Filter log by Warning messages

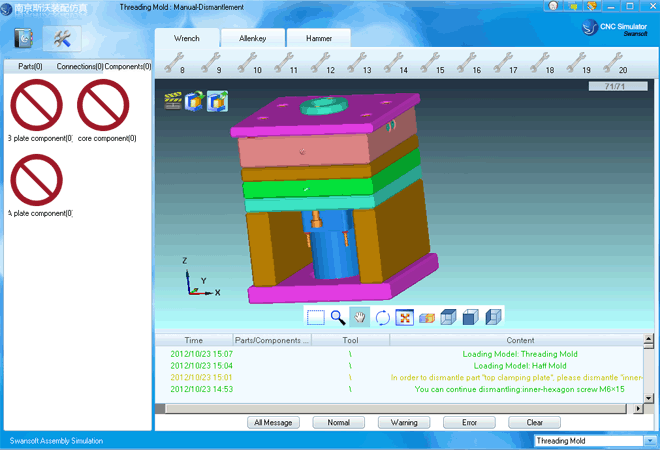click(x=404, y=422)
